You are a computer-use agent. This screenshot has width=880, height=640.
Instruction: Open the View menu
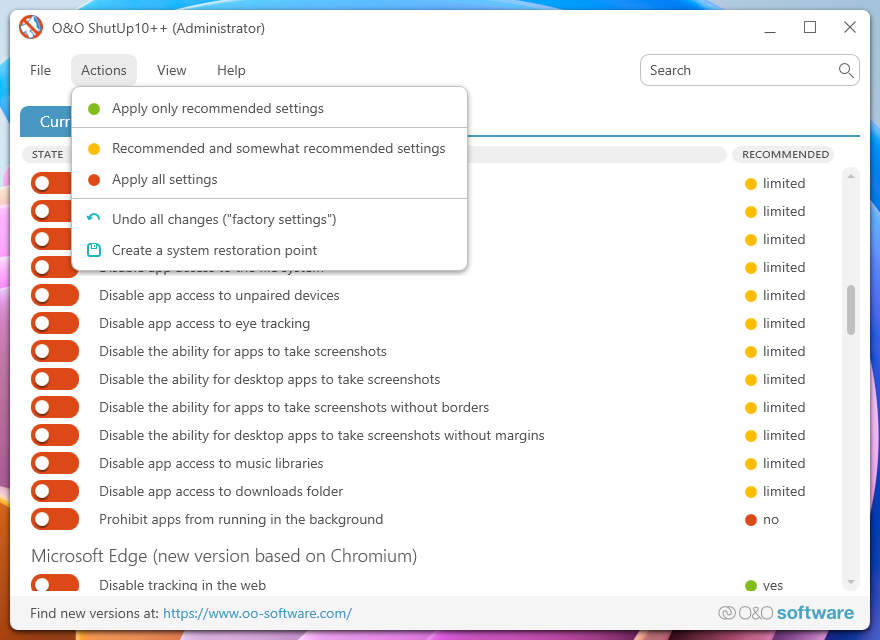[171, 70]
